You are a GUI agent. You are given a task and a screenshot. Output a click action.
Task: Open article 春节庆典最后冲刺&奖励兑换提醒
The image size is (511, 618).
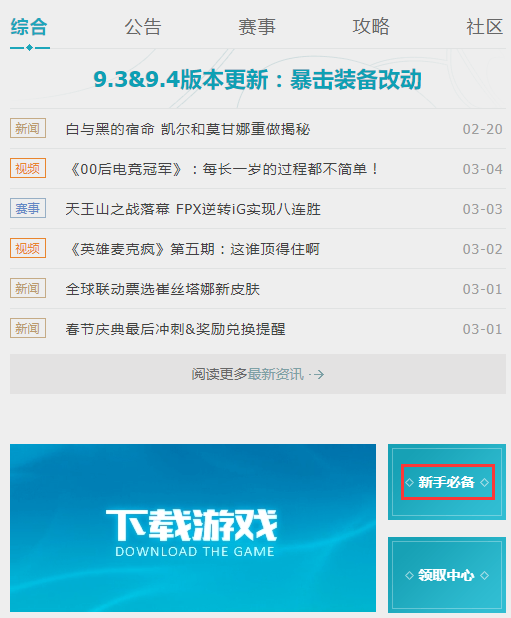[175, 329]
